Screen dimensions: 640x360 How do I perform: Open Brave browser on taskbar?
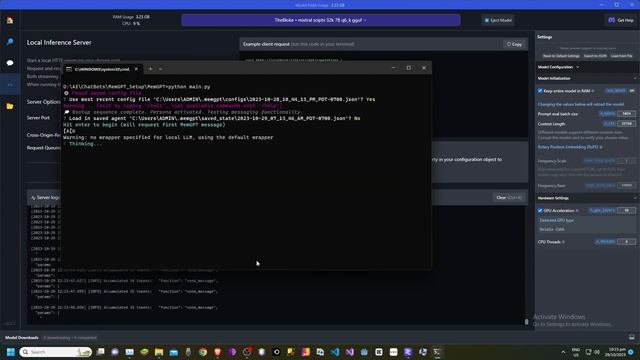point(218,352)
